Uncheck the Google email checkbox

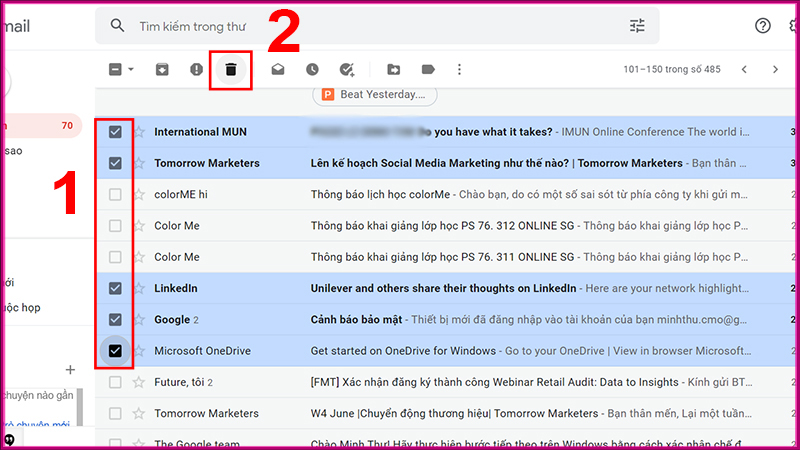click(x=115, y=319)
